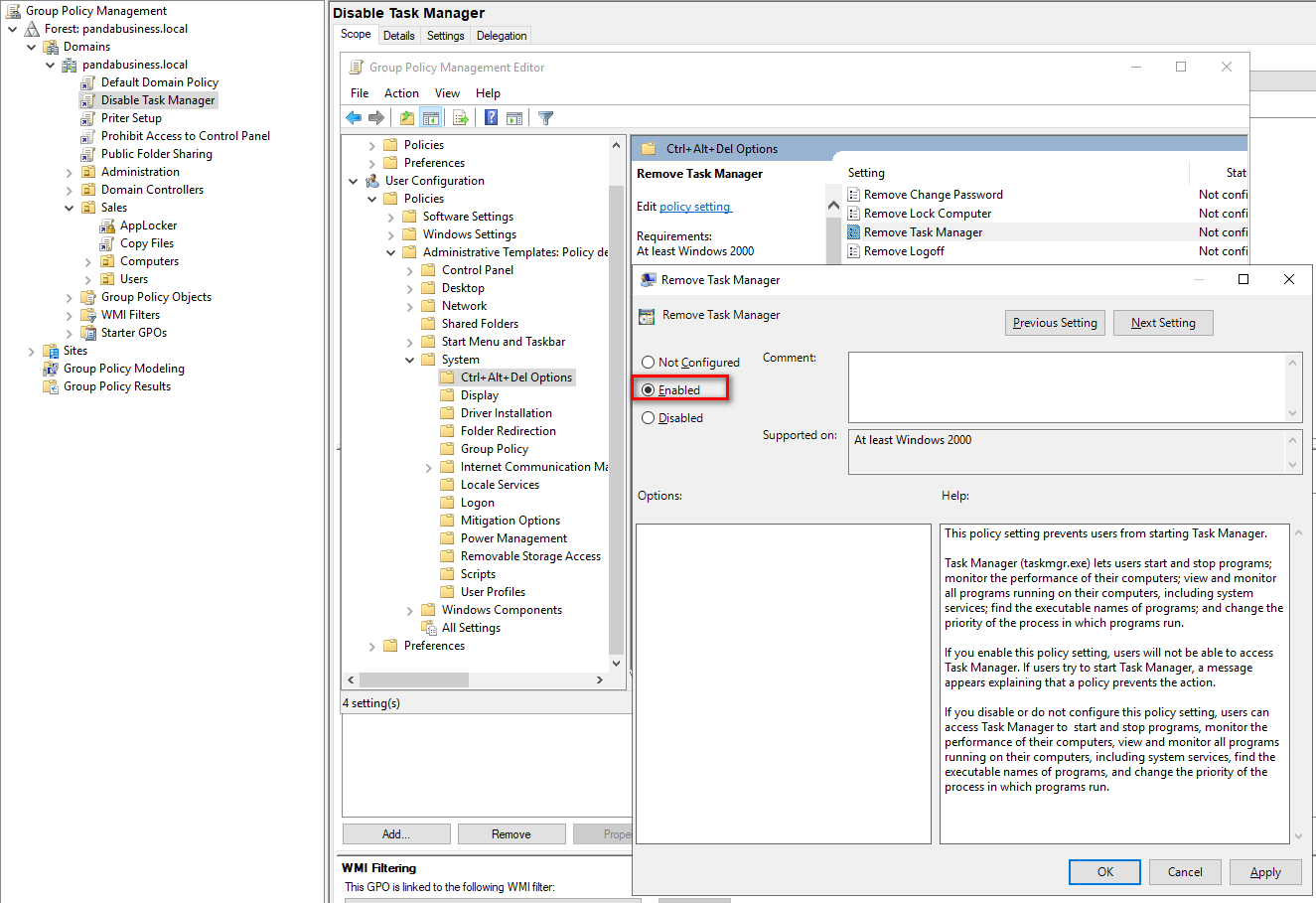
Task: Click Prohibit Access to Control Panel GPO icon
Action: coord(87,136)
